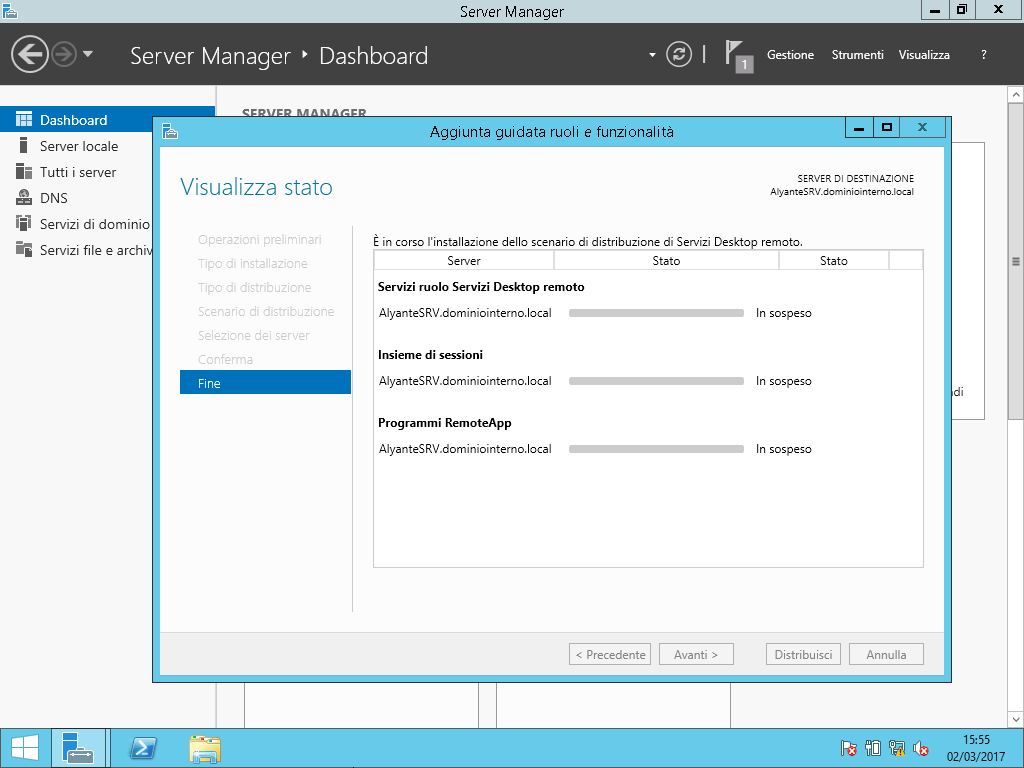1024x768 pixels.
Task: Open the Start button on taskbar
Action: (x=24, y=748)
